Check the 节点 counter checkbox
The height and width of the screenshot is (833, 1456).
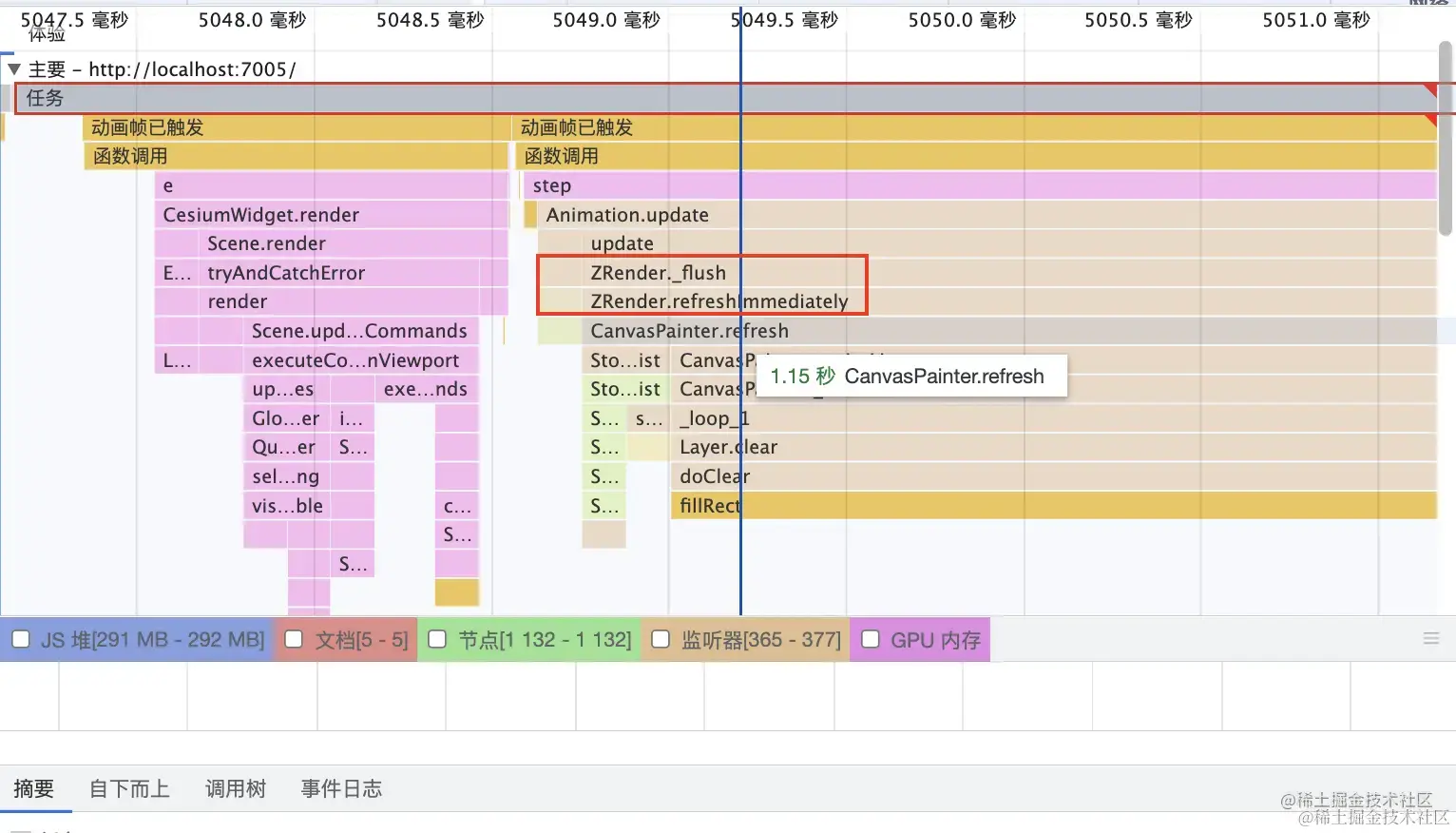[437, 639]
